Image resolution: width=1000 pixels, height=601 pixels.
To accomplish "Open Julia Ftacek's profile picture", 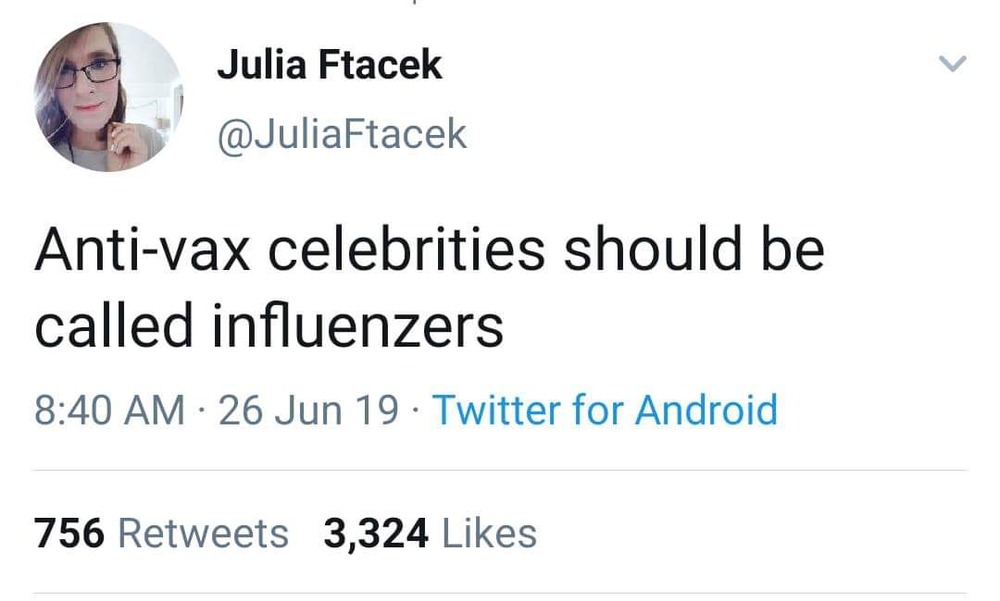I will 108,97.
